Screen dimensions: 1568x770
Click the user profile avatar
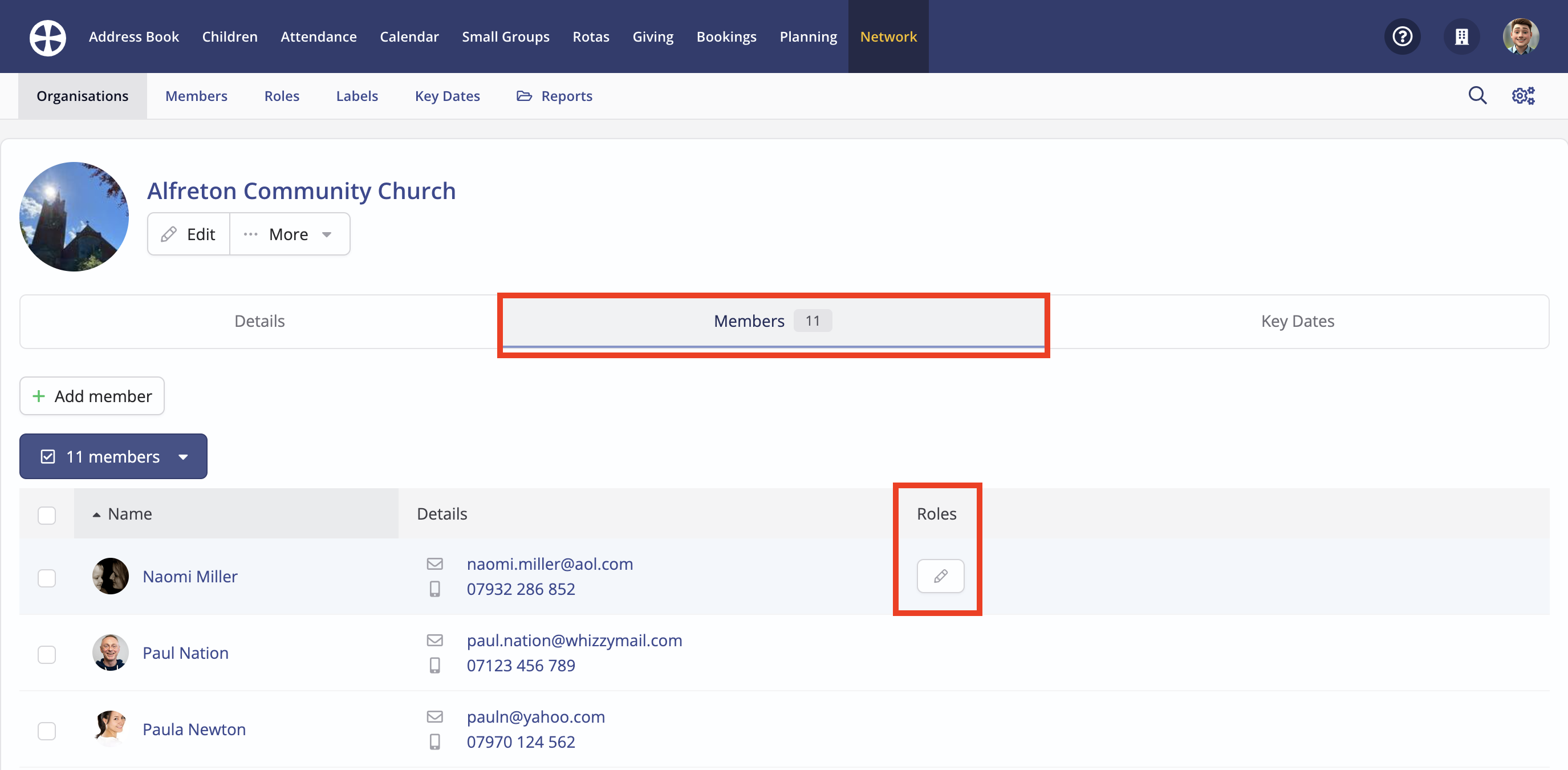pyautogui.click(x=1520, y=37)
